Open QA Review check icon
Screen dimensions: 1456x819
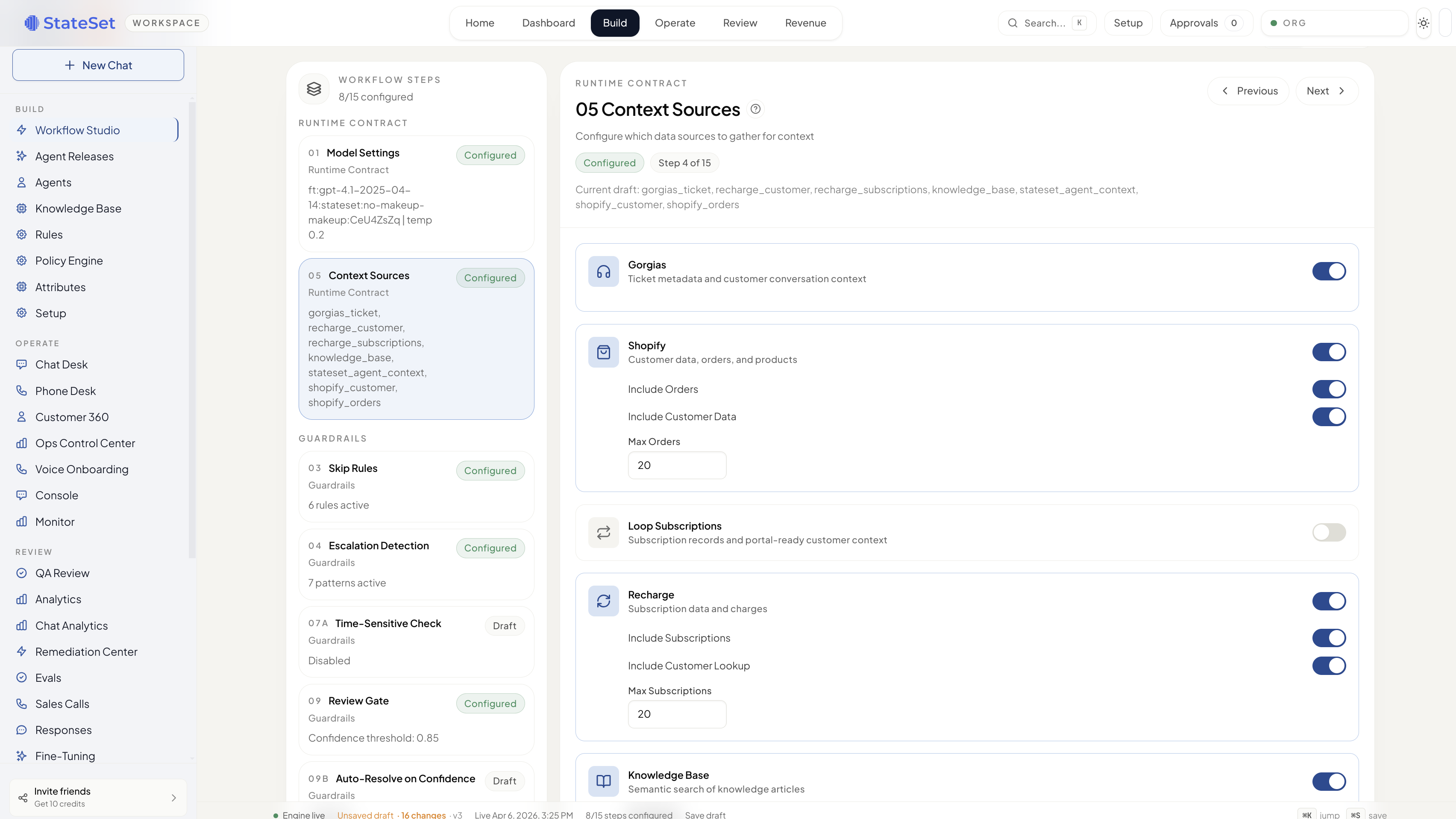pyautogui.click(x=21, y=573)
